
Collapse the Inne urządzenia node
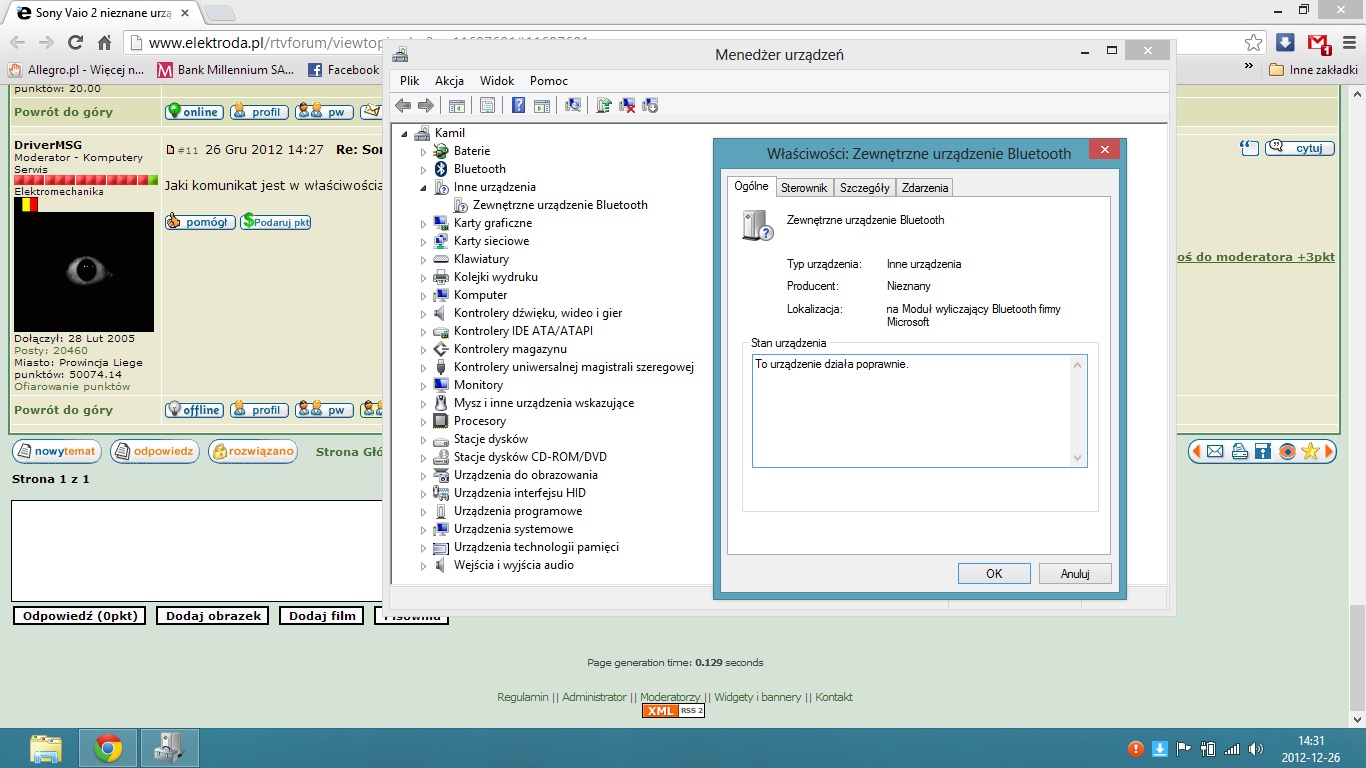[423, 187]
